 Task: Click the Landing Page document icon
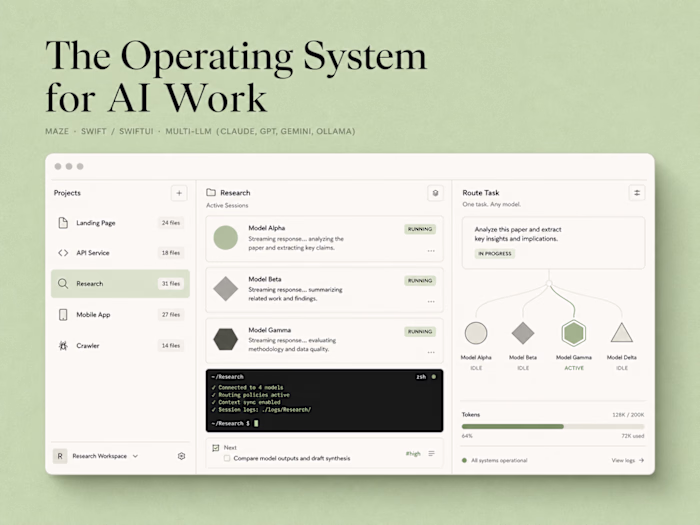pyautogui.click(x=63, y=223)
